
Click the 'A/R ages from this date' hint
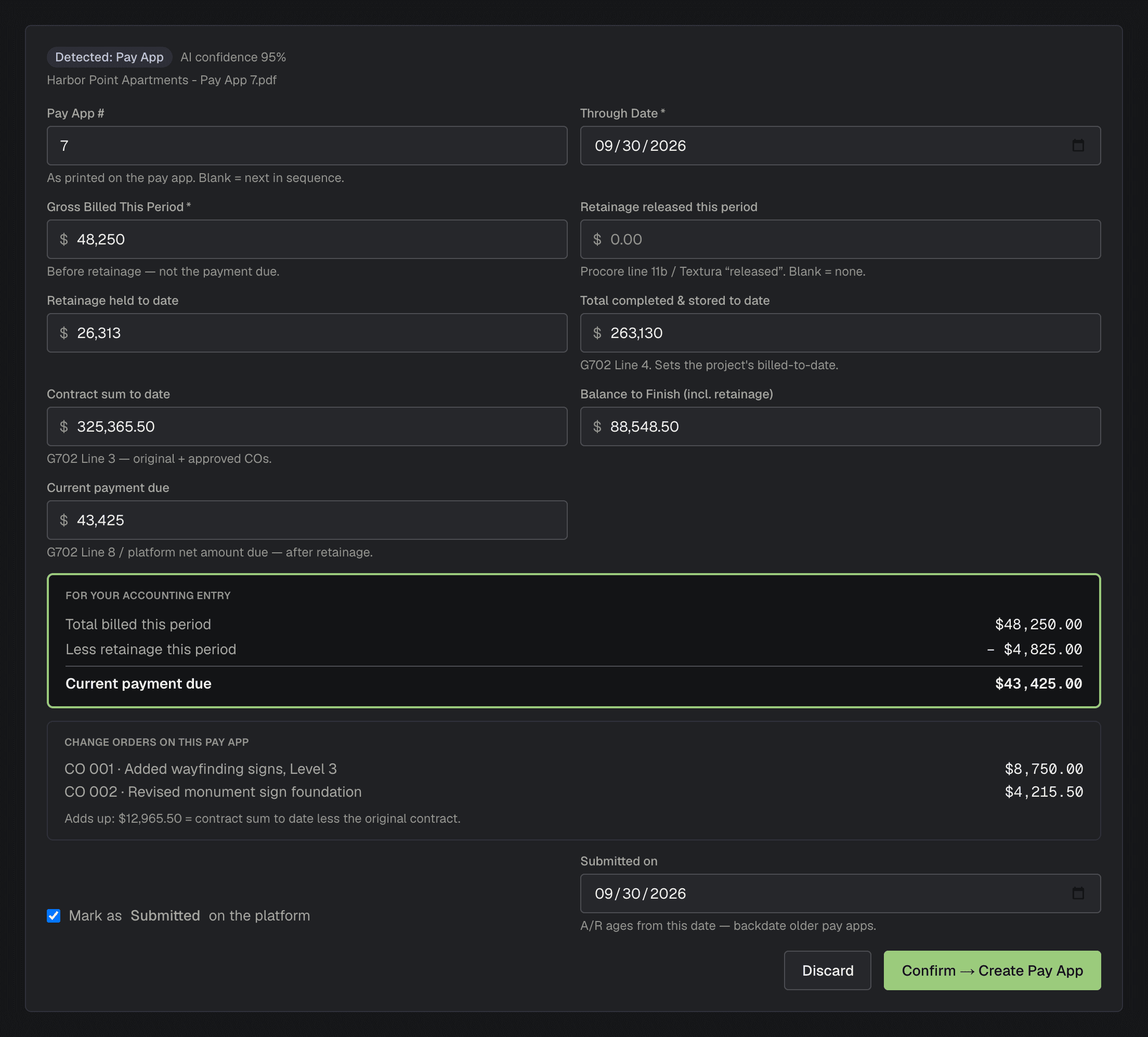728,925
